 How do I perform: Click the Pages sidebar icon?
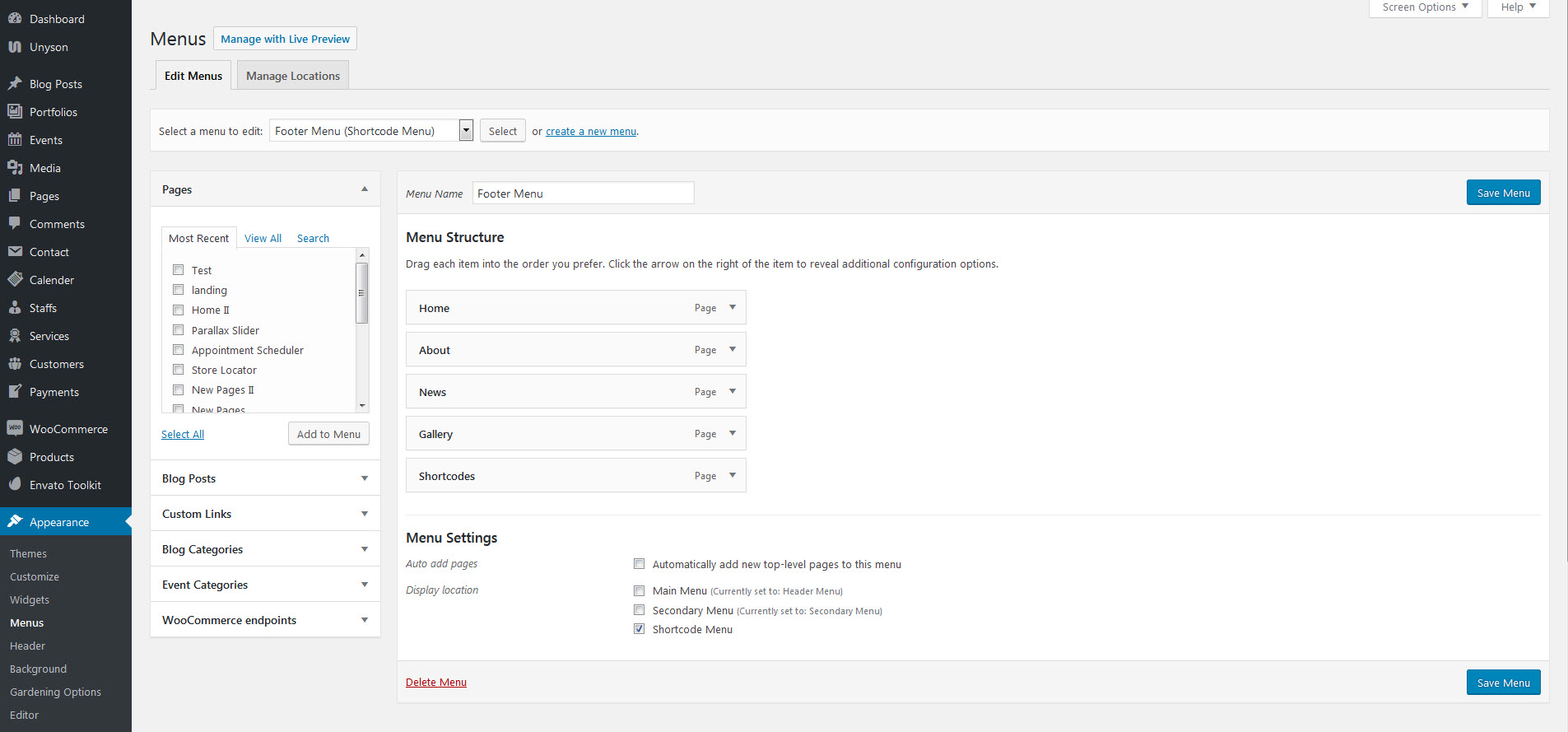15,195
